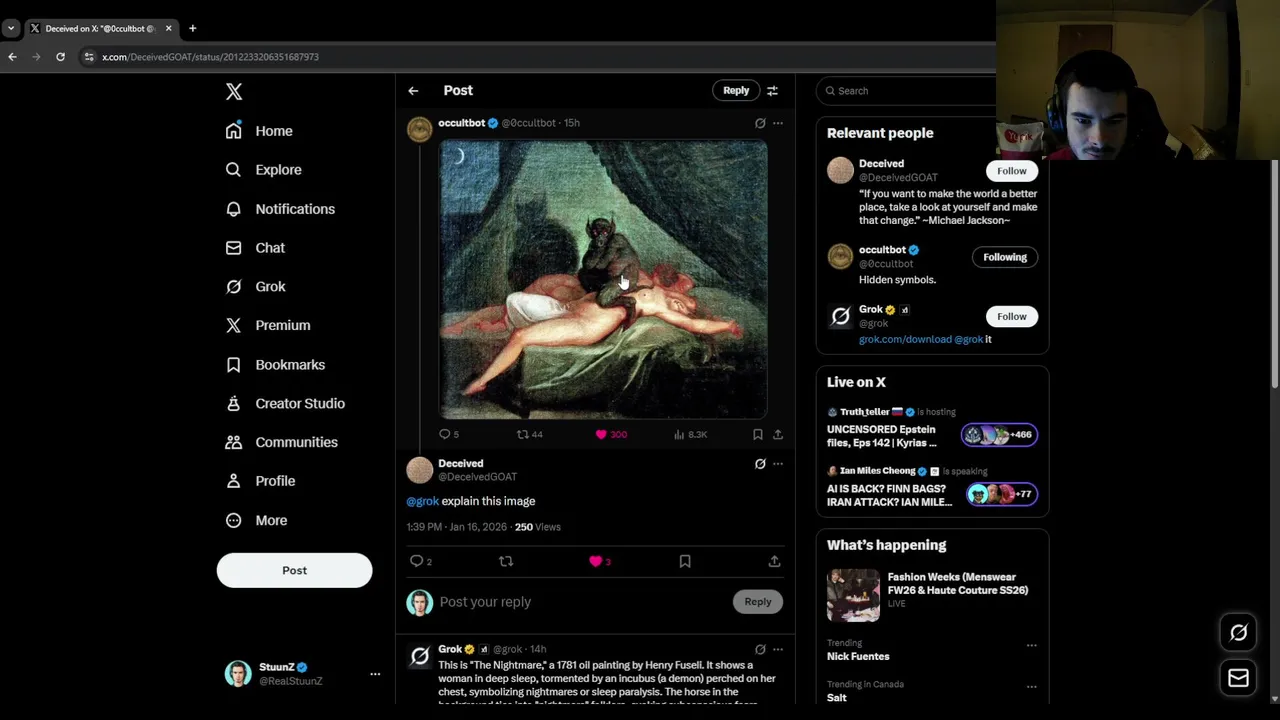Viewport: 1280px width, 720px height.
Task: Bookmark the Deceived post
Action: (x=685, y=561)
